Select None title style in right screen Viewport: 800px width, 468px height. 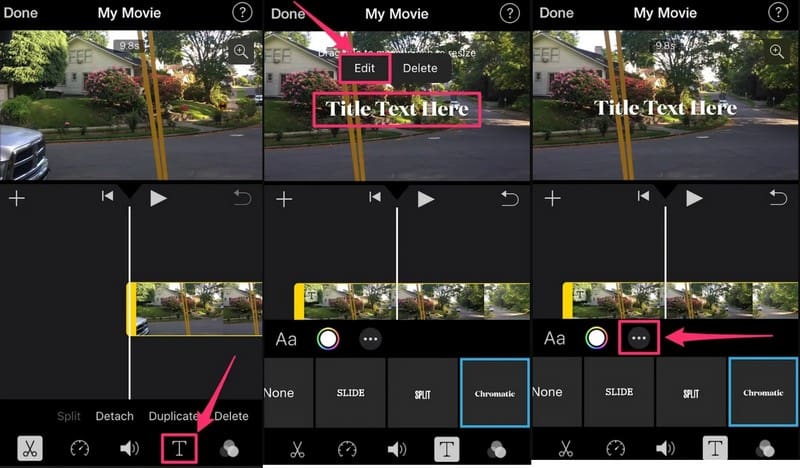(557, 391)
